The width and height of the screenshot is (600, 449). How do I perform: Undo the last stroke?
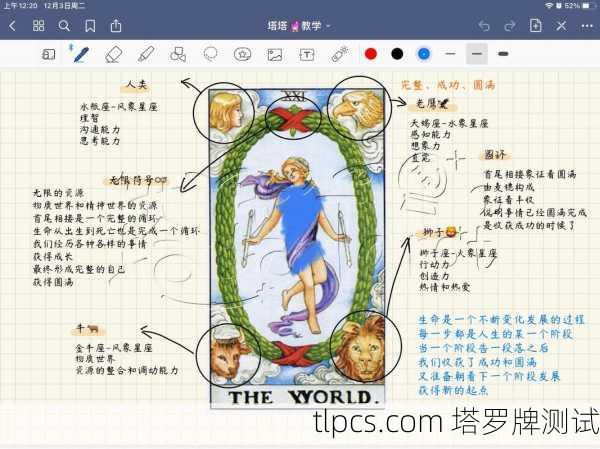[x=484, y=25]
